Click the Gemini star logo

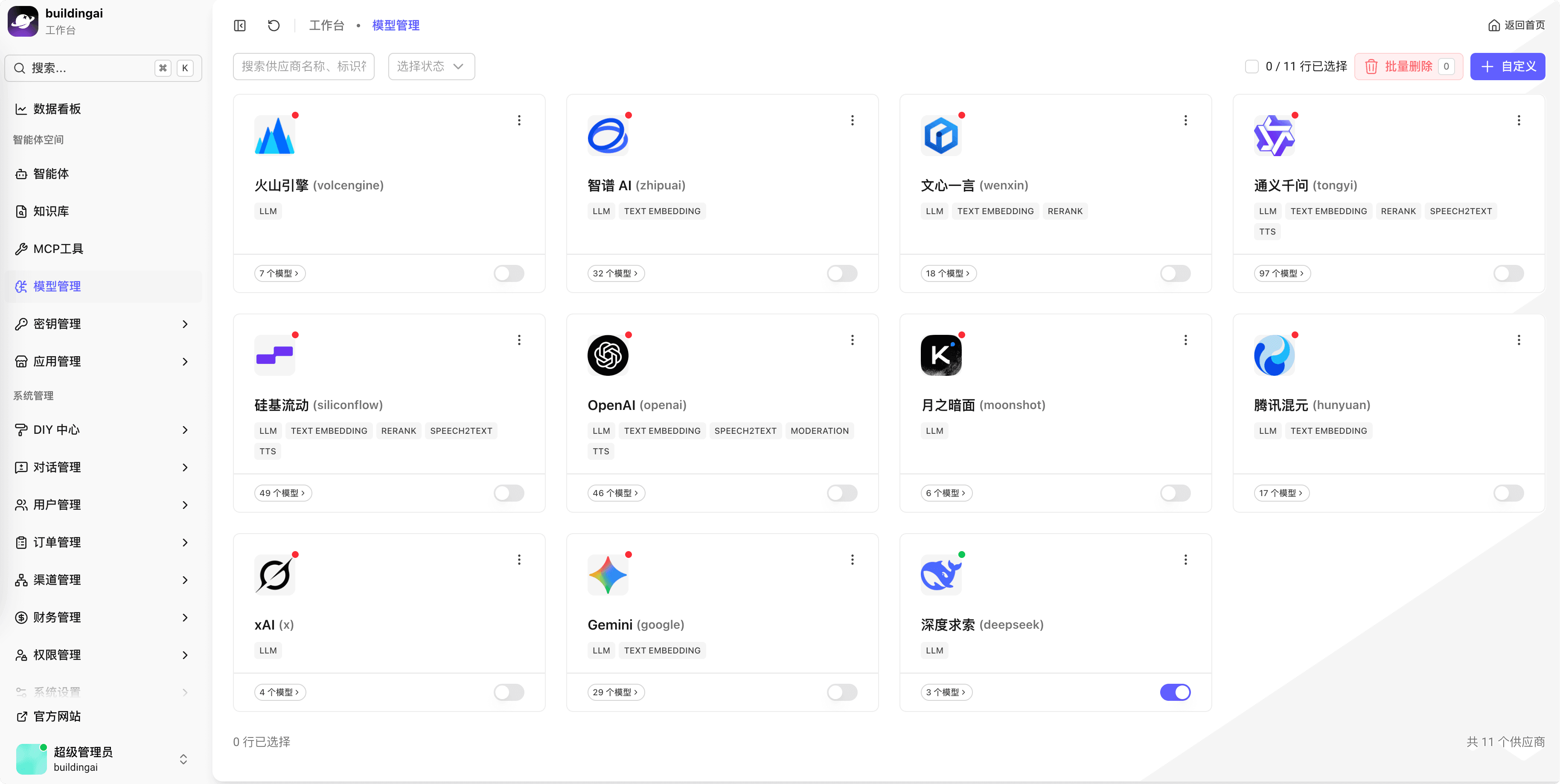pyautogui.click(x=608, y=575)
